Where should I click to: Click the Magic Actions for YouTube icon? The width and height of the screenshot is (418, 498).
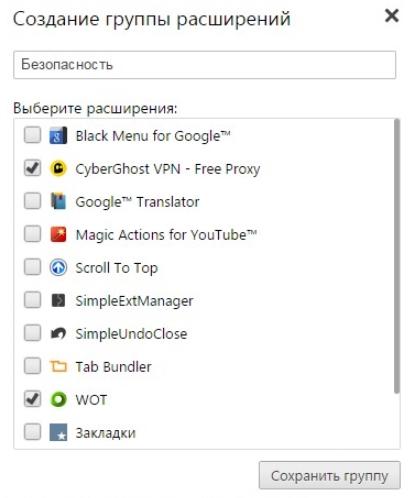(58, 234)
